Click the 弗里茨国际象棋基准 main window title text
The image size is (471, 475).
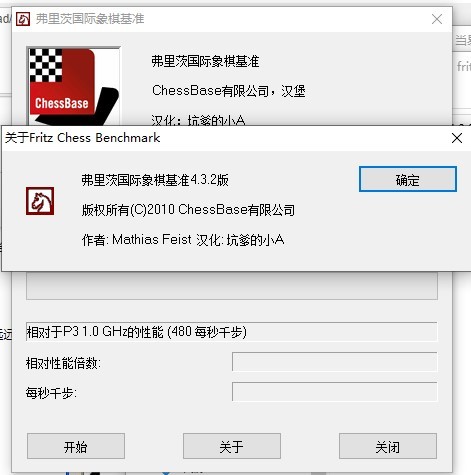[x=90, y=19]
